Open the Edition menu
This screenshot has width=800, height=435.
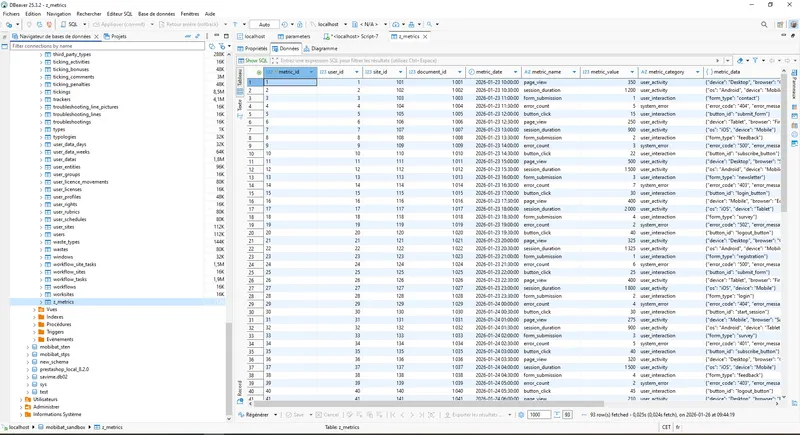(x=33, y=14)
